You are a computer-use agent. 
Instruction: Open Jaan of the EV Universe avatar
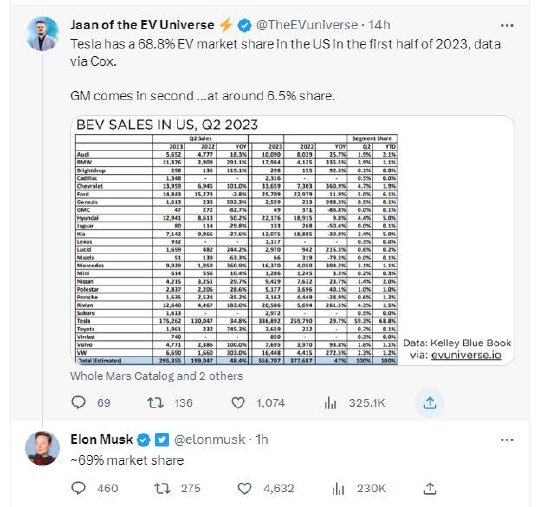pyautogui.click(x=42, y=34)
